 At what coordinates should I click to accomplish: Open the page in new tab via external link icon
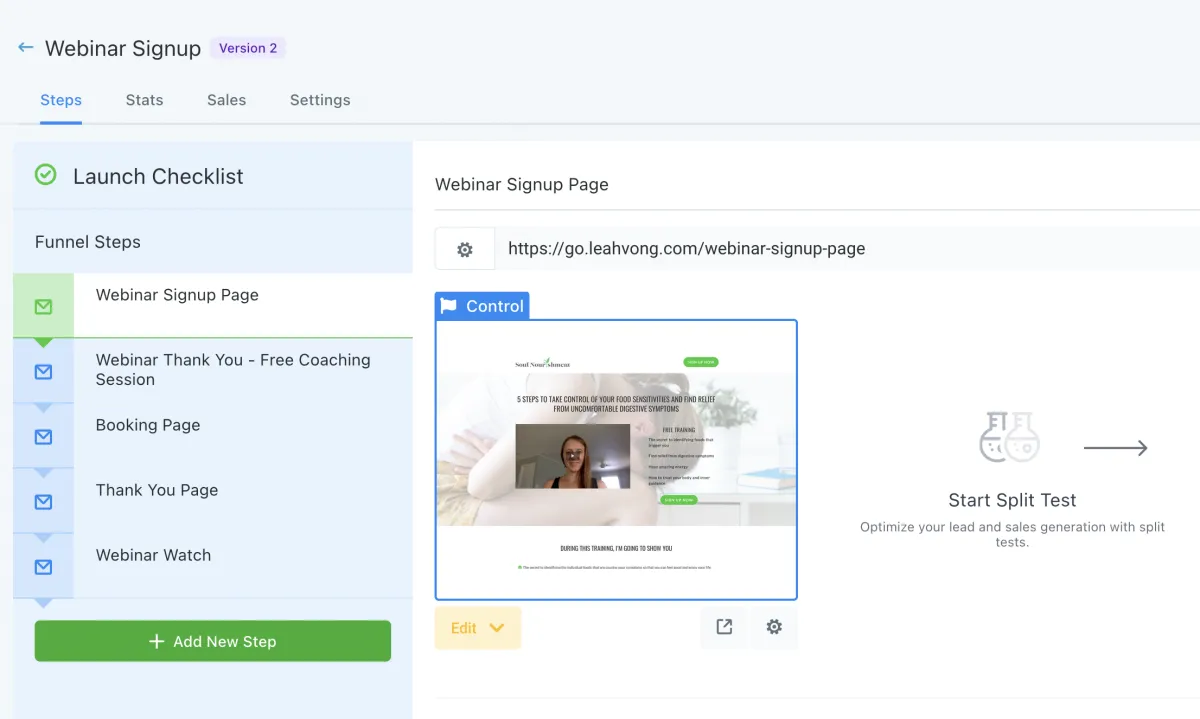click(x=723, y=627)
